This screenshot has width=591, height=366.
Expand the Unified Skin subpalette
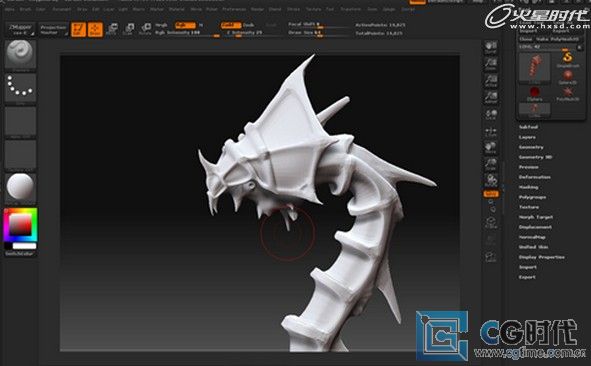tap(533, 247)
